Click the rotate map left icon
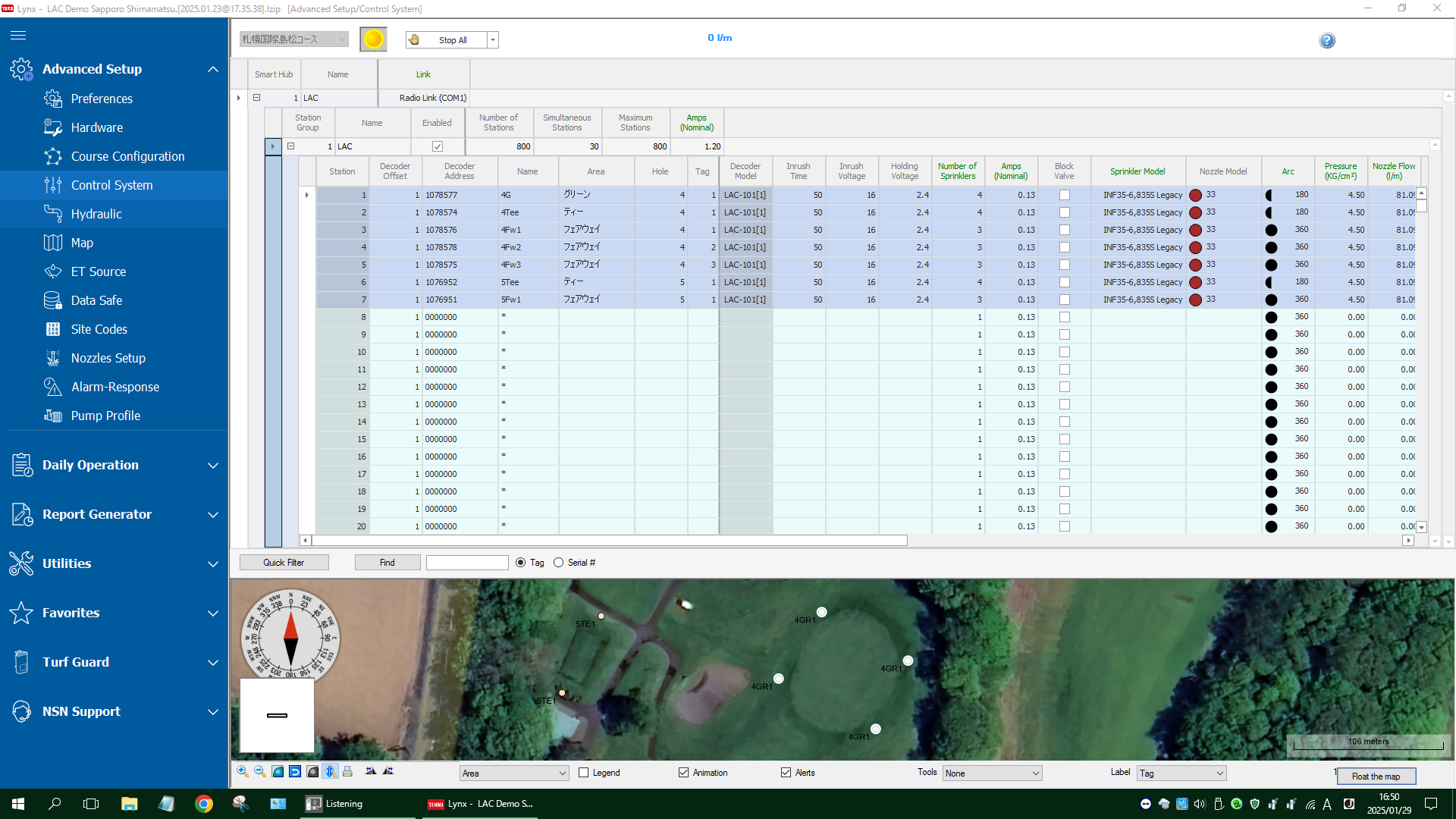Image resolution: width=1456 pixels, height=819 pixels. point(371,771)
